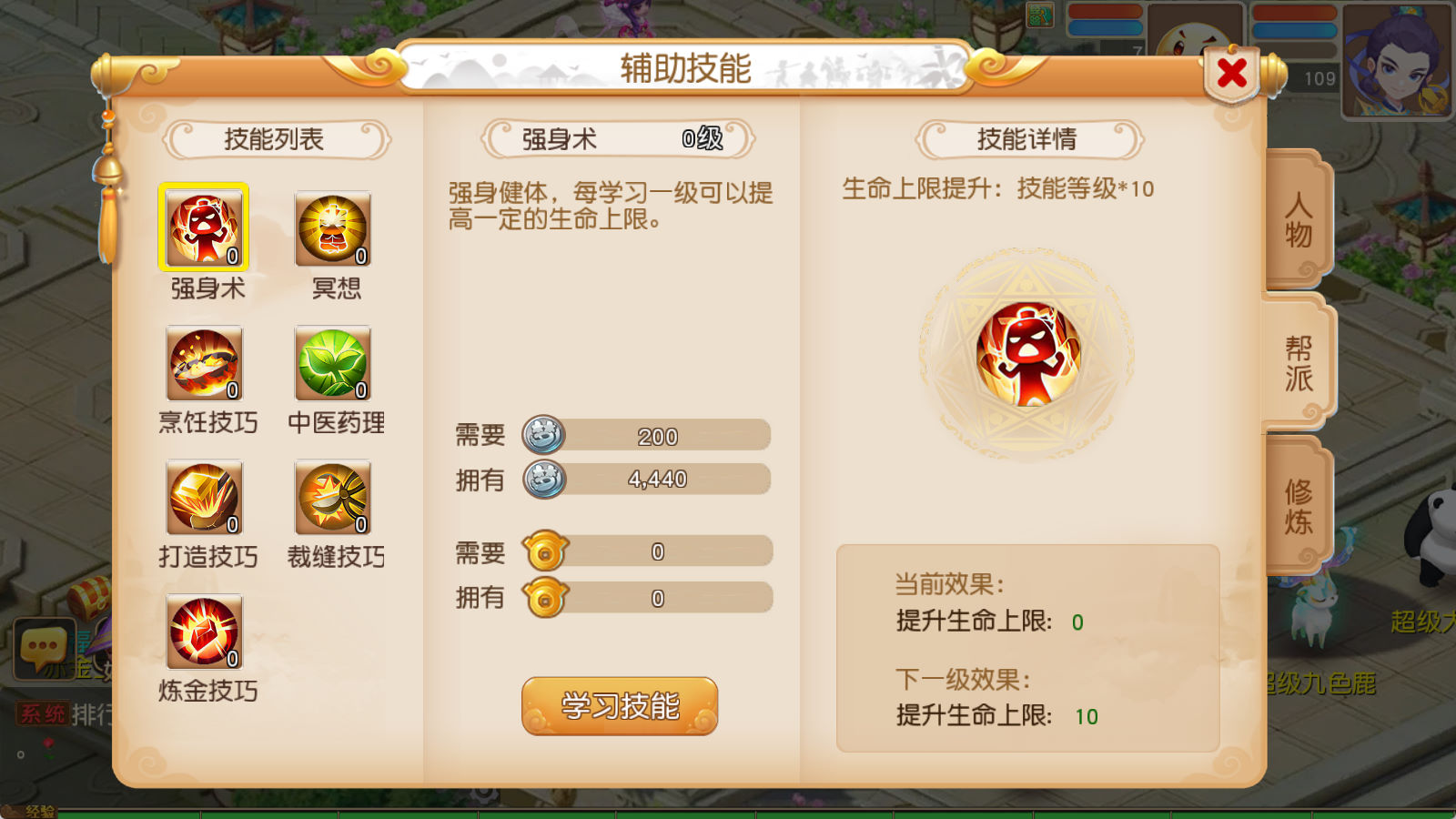
Task: Tap the silver coin icon beside 需要 200
Action: (x=543, y=435)
